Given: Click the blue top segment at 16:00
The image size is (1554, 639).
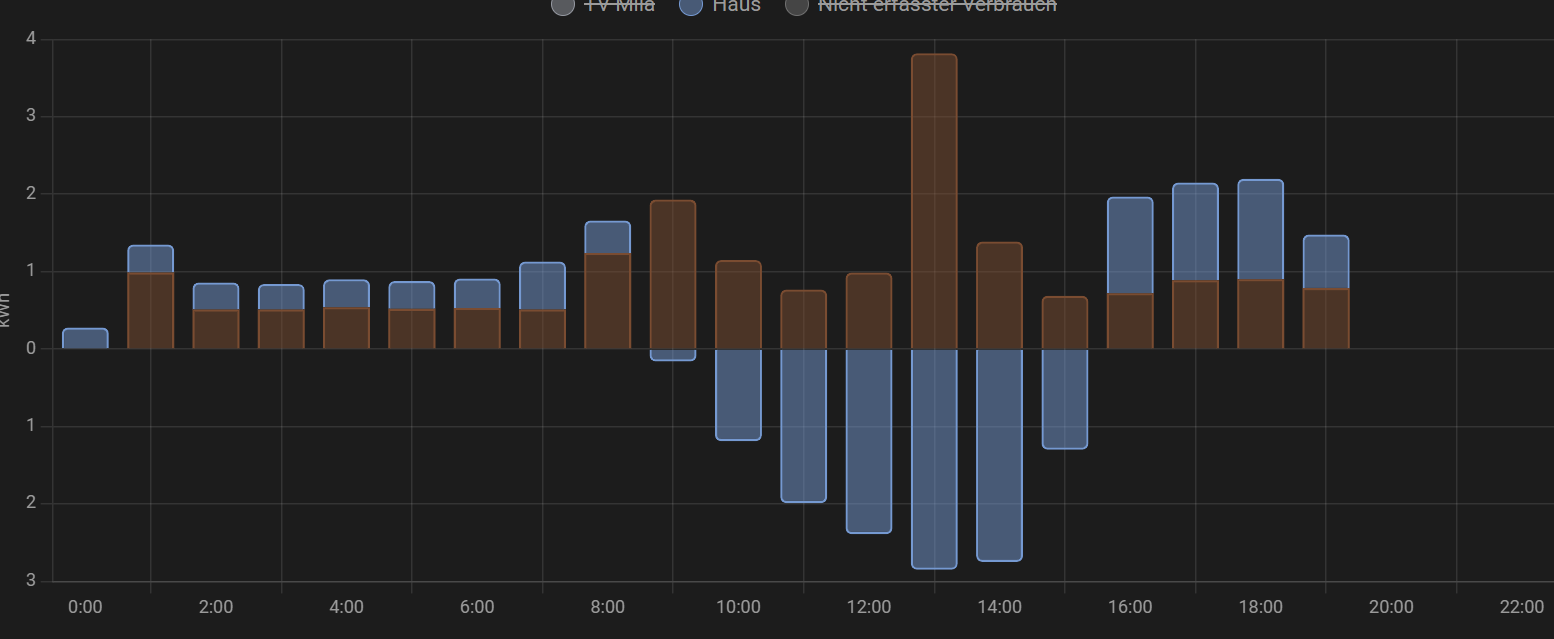Looking at the screenshot, I should [1130, 246].
